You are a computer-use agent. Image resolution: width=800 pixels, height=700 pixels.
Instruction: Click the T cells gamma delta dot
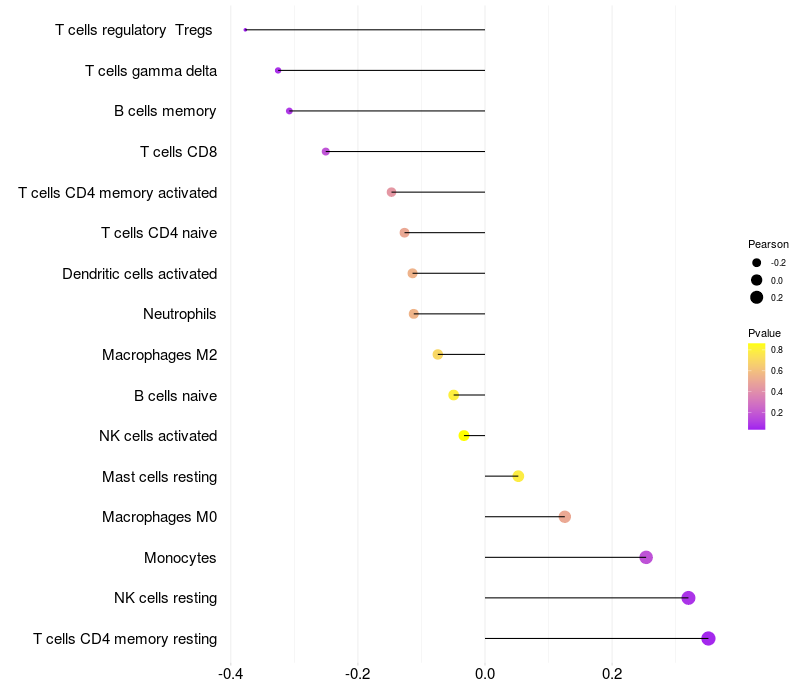(x=278, y=70)
